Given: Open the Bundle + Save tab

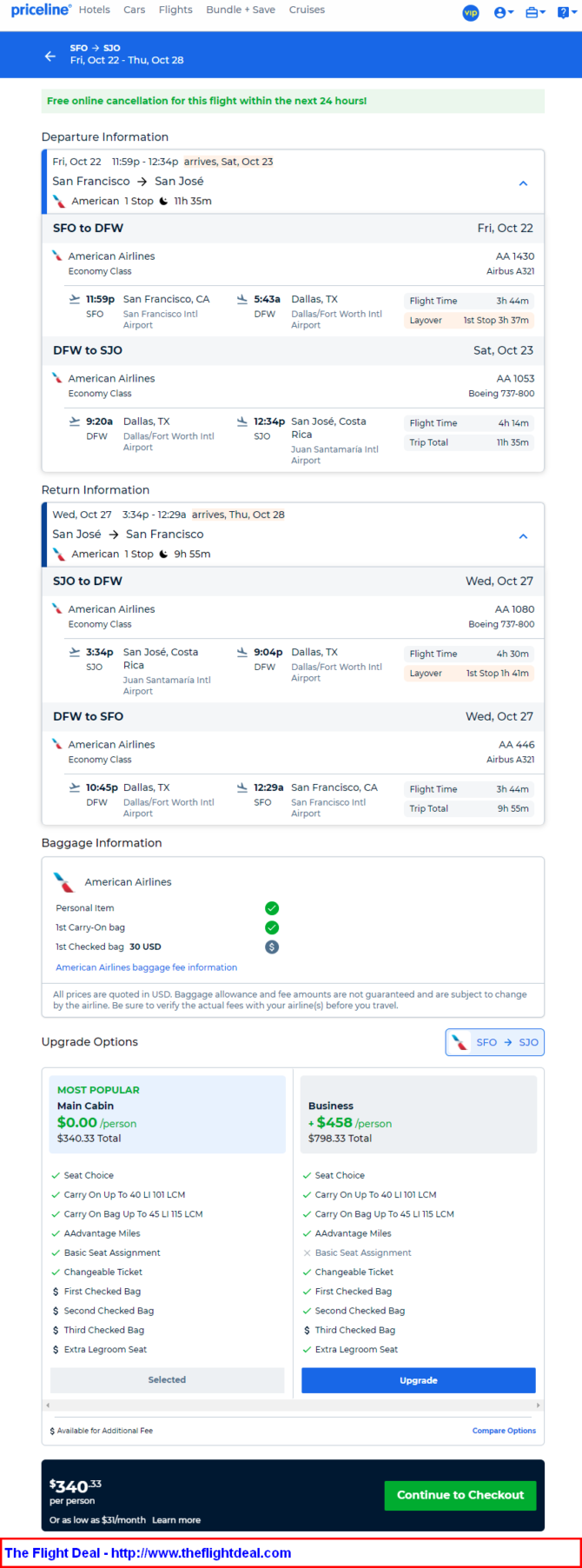Looking at the screenshot, I should (x=241, y=10).
